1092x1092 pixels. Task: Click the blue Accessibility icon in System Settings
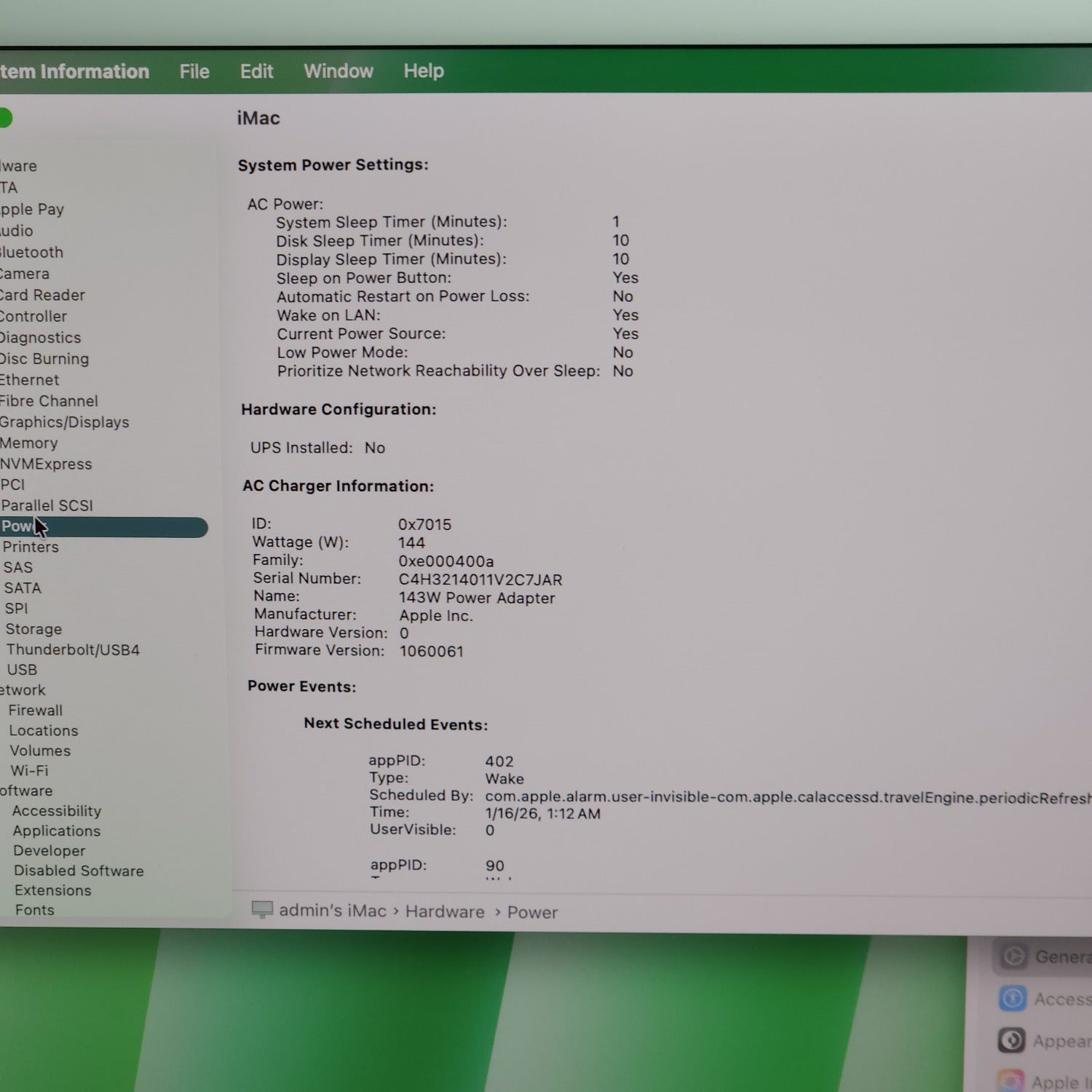[x=1013, y=998]
